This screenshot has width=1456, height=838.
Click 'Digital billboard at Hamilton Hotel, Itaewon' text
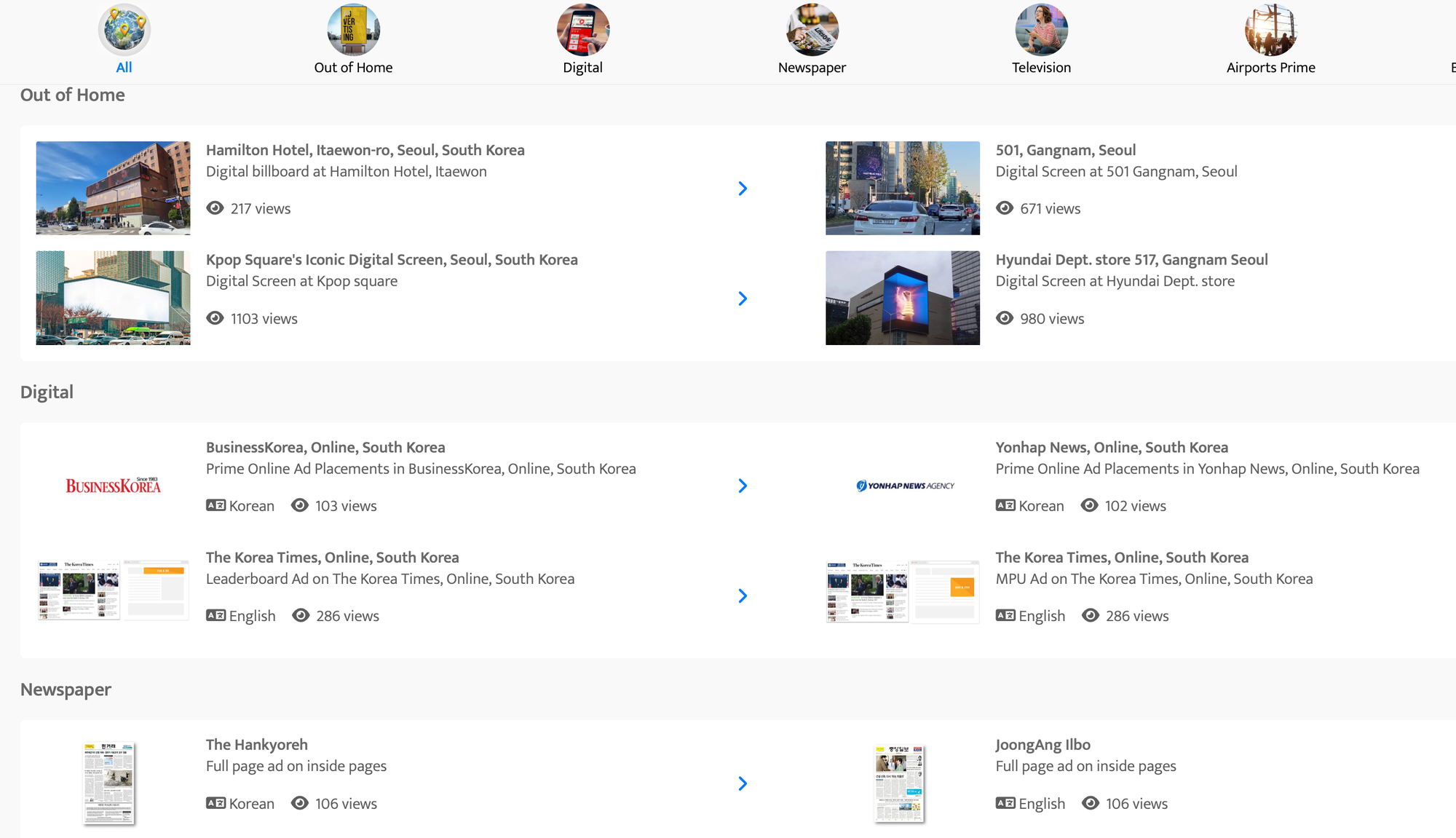click(x=347, y=172)
